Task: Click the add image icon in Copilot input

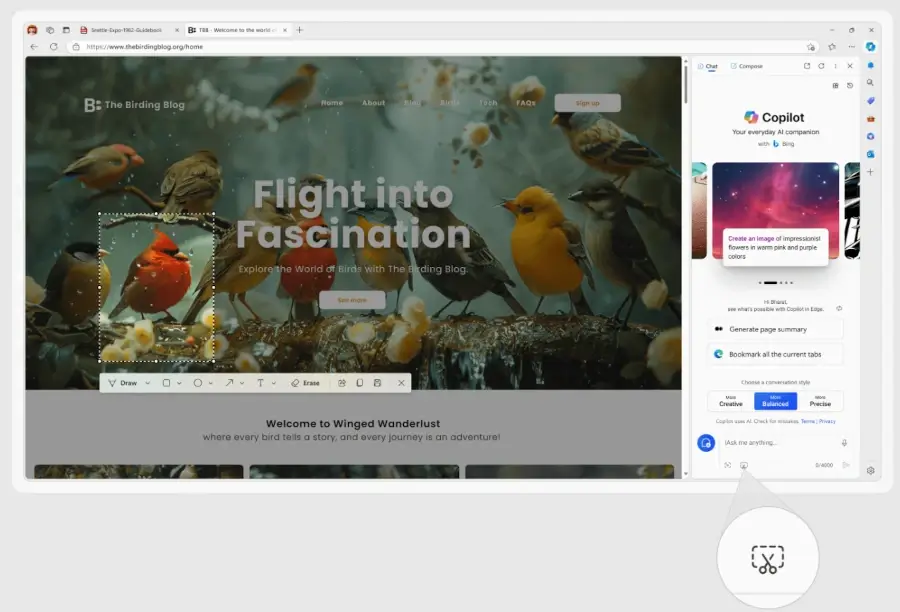Action: (x=728, y=465)
